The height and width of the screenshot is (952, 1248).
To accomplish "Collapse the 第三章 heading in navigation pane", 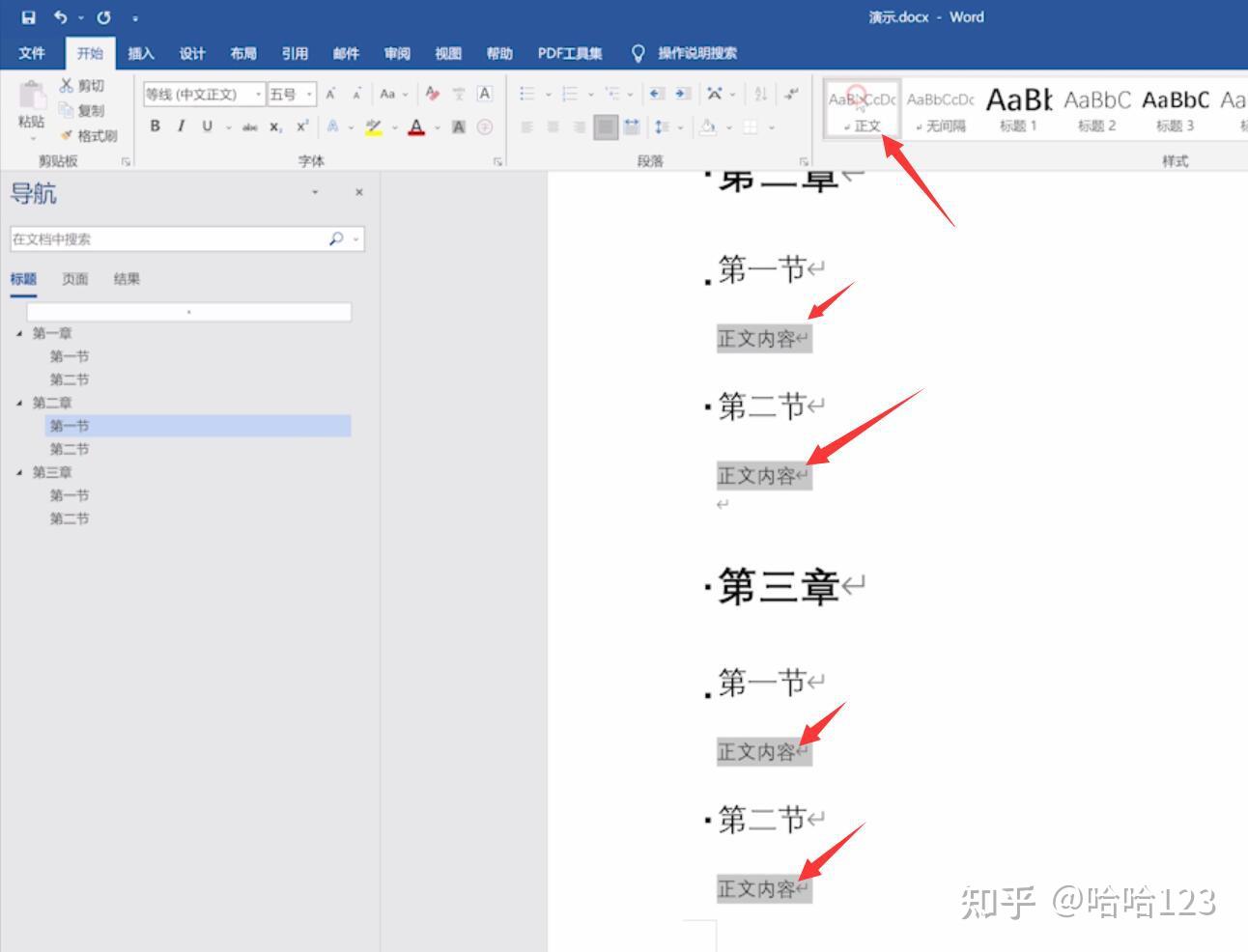I will (19, 472).
